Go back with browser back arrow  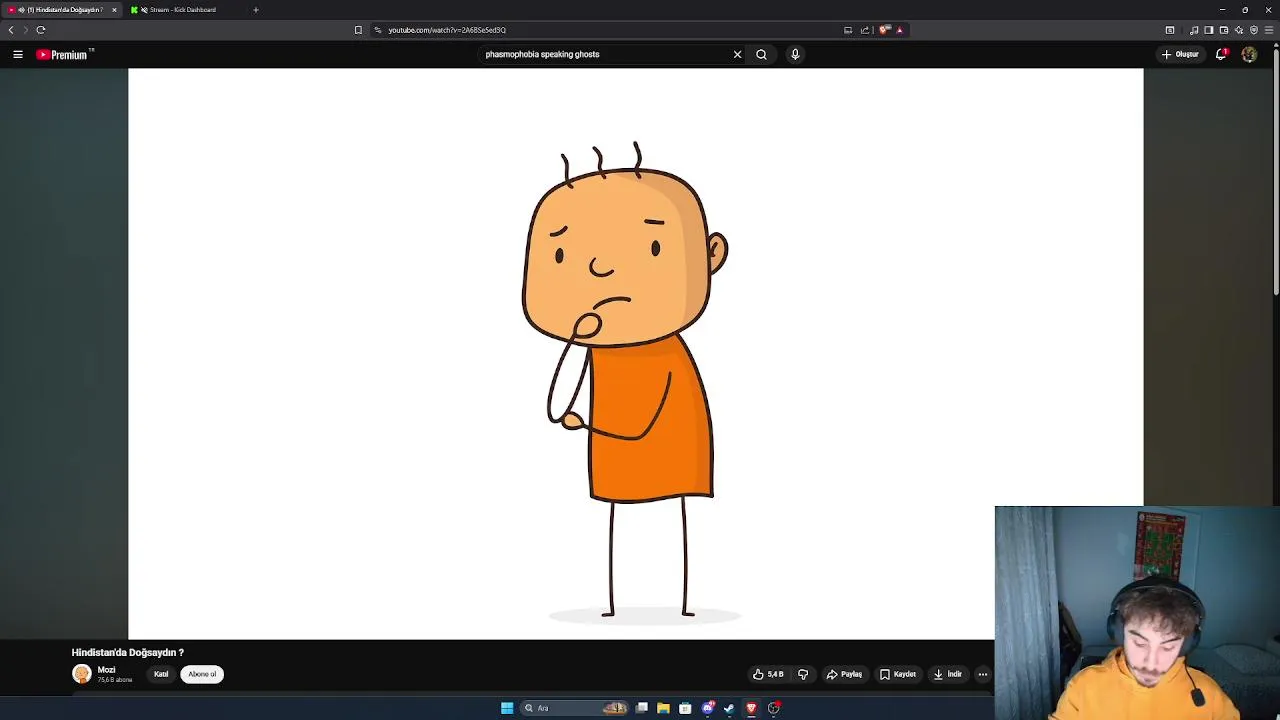11,30
